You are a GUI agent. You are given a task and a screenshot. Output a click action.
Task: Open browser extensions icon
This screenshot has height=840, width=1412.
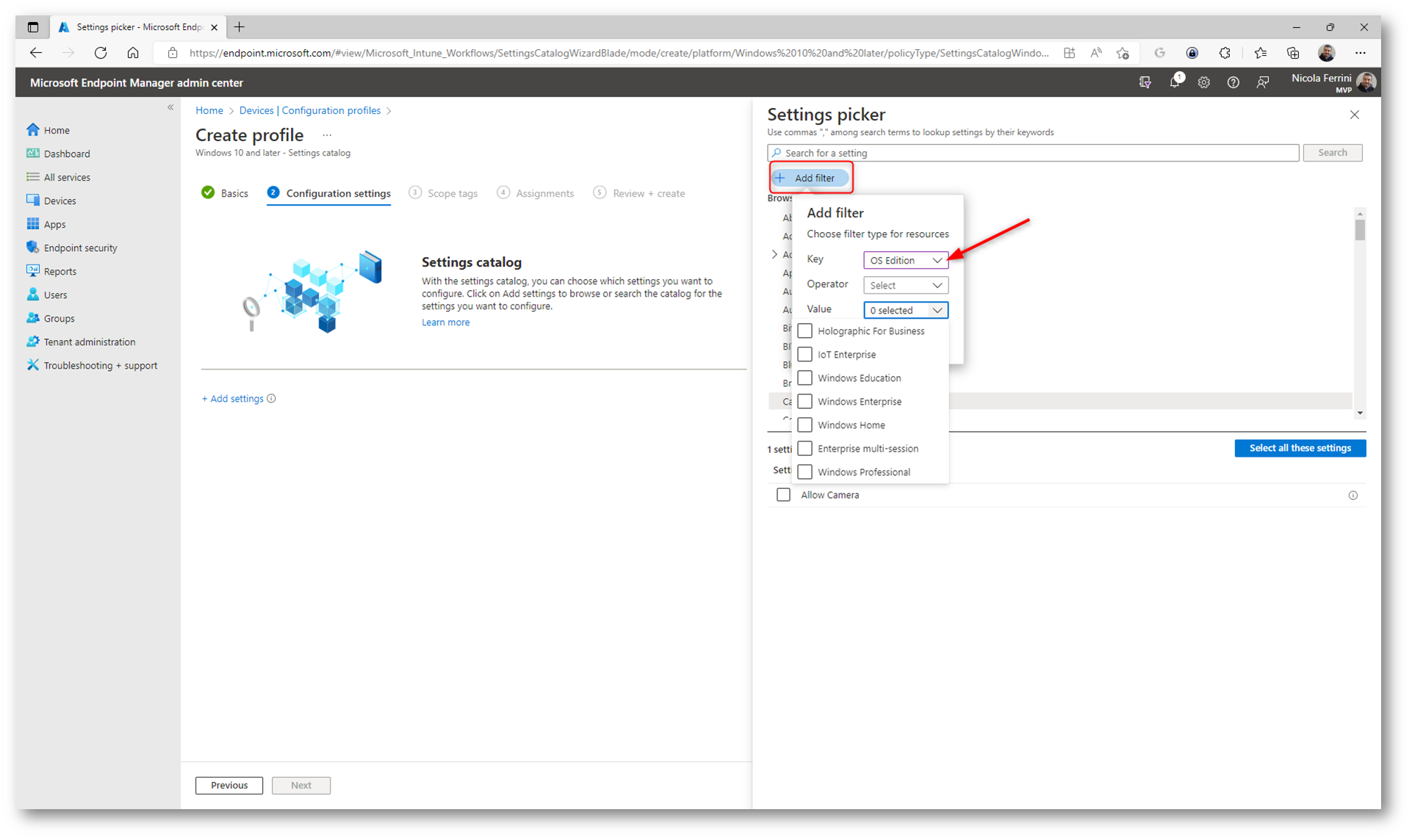1225,53
